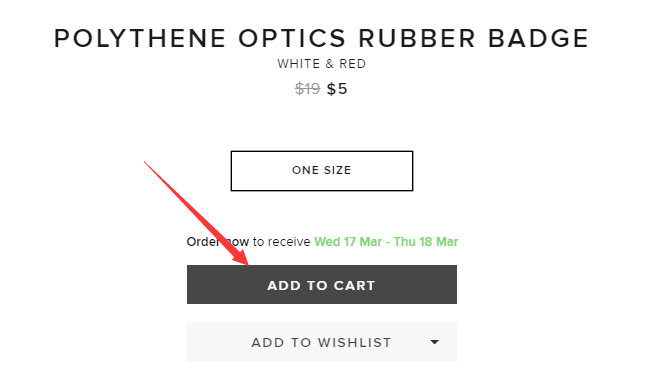This screenshot has width=648, height=381.
Task: Click the red arrow annotation head
Action: click(x=241, y=256)
